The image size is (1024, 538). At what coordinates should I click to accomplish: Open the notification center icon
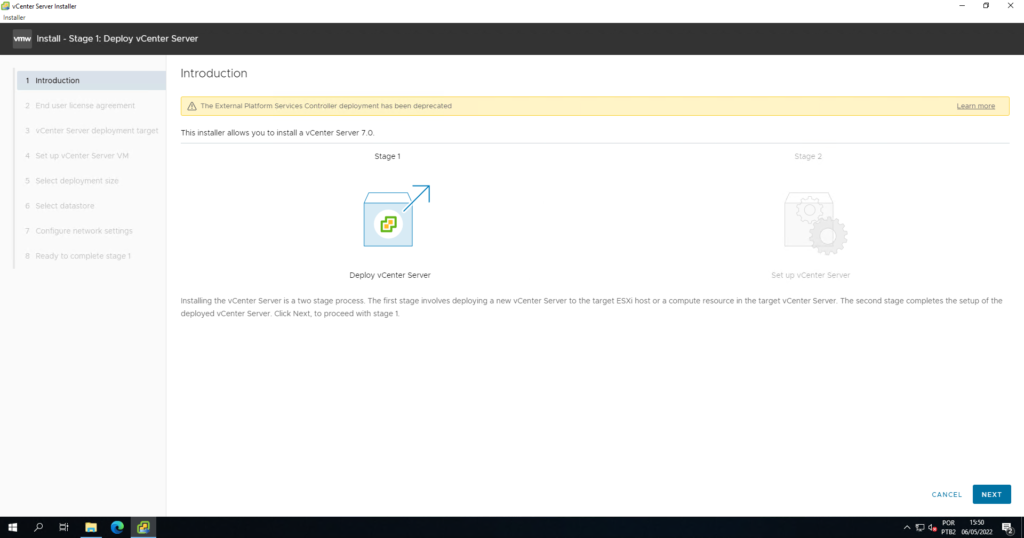click(1008, 528)
